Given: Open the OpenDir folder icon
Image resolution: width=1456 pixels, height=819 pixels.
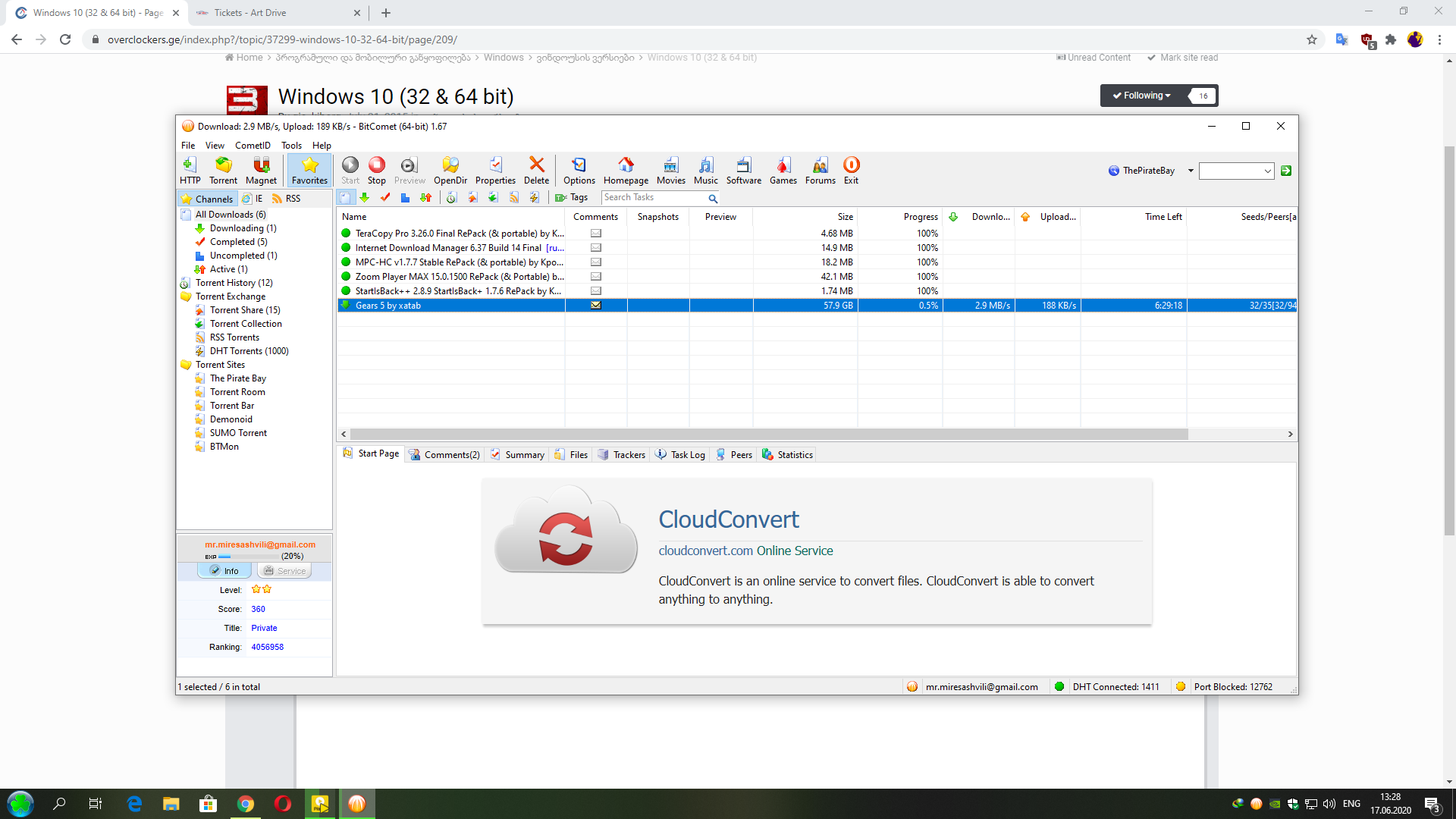Looking at the screenshot, I should point(450,170).
